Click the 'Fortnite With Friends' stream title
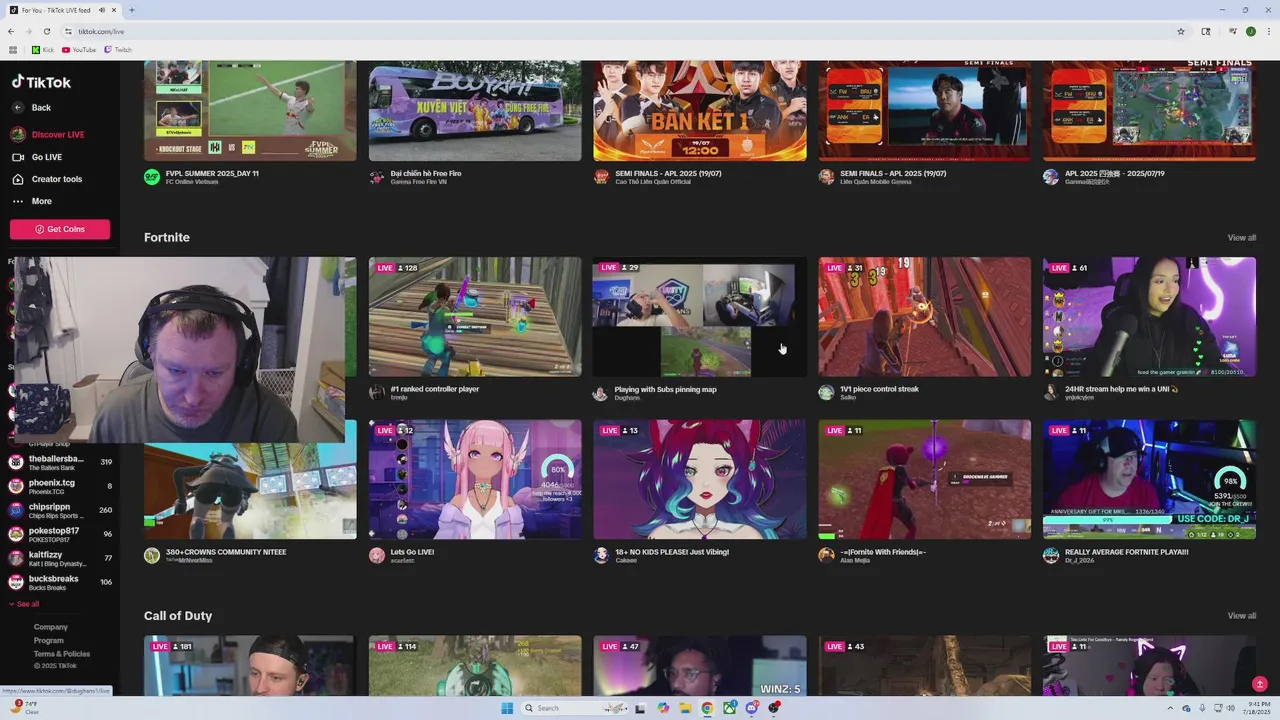 884,552
